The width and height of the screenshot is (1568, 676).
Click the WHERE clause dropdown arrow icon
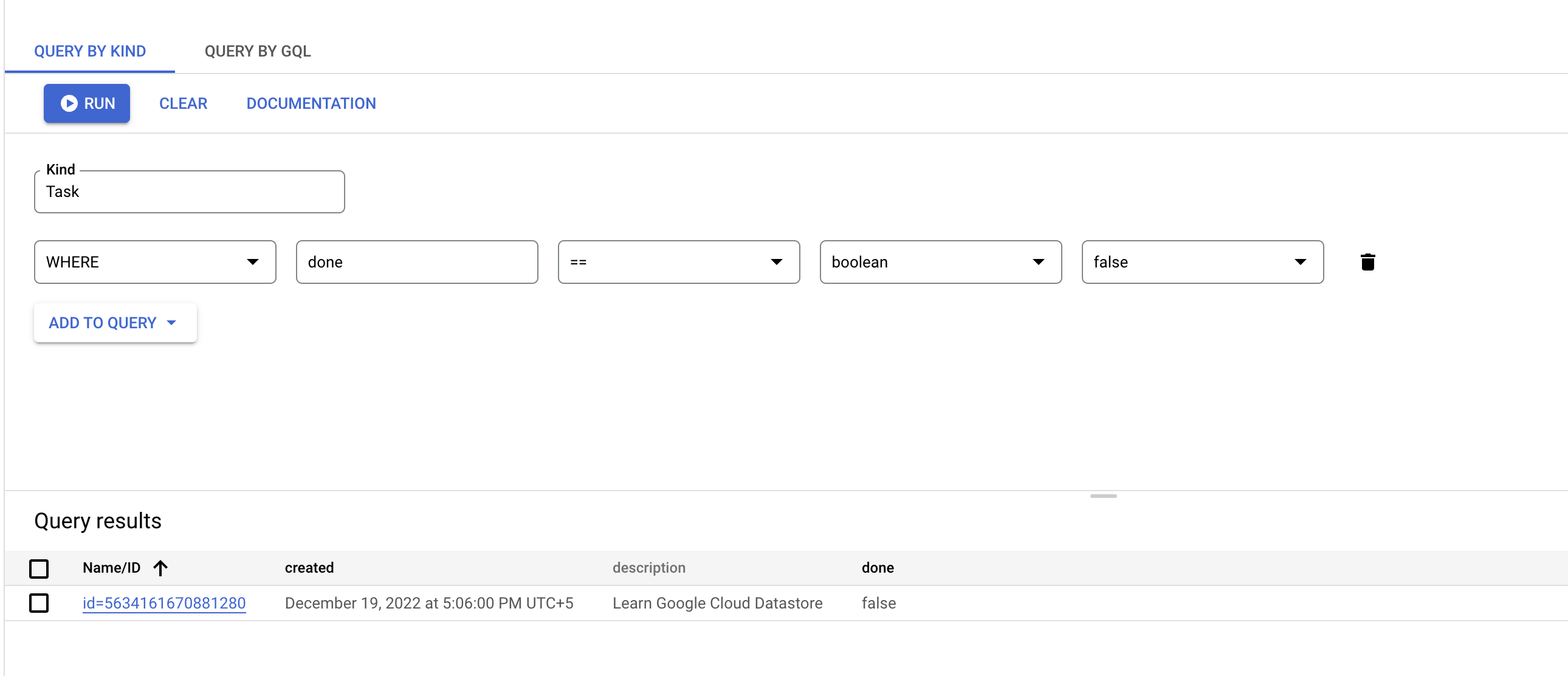coord(253,261)
